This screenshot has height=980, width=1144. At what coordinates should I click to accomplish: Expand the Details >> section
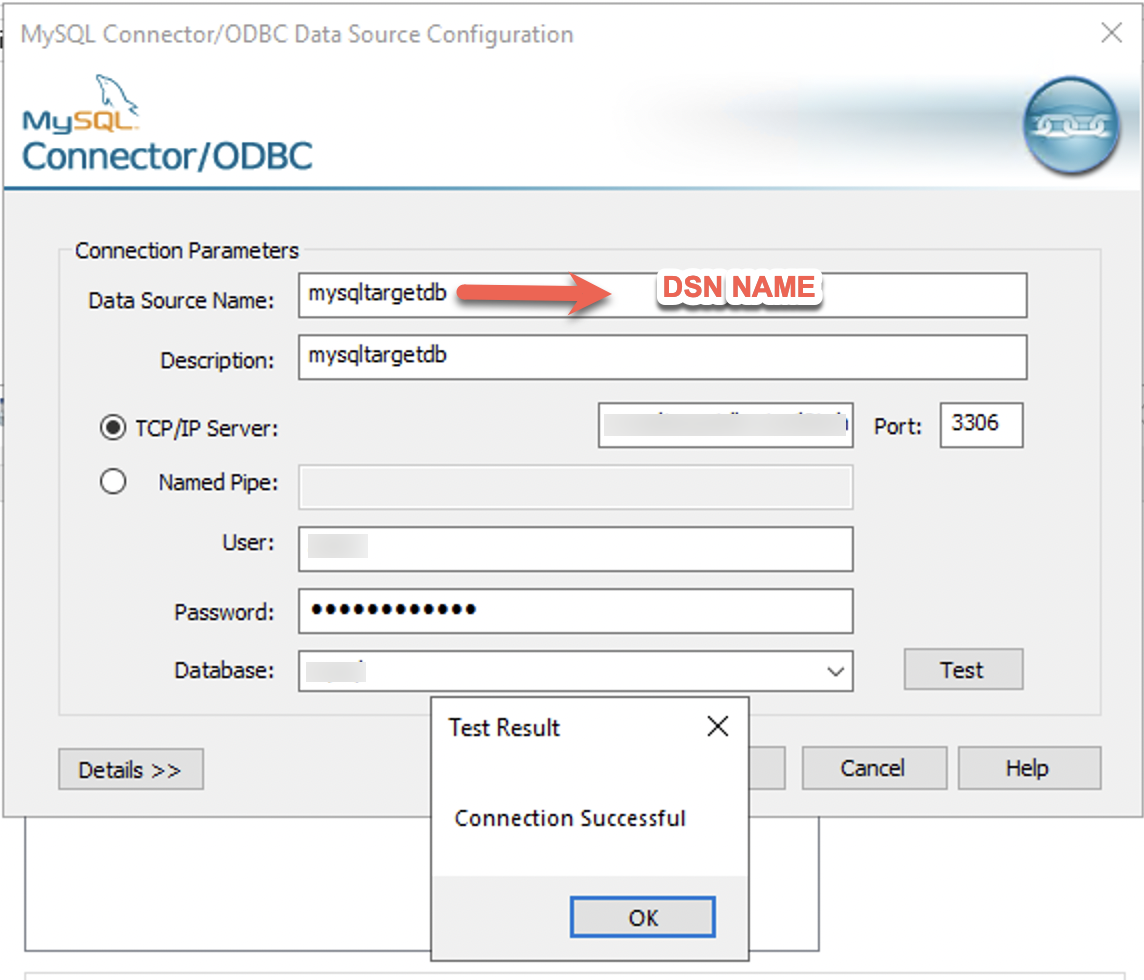pos(131,769)
